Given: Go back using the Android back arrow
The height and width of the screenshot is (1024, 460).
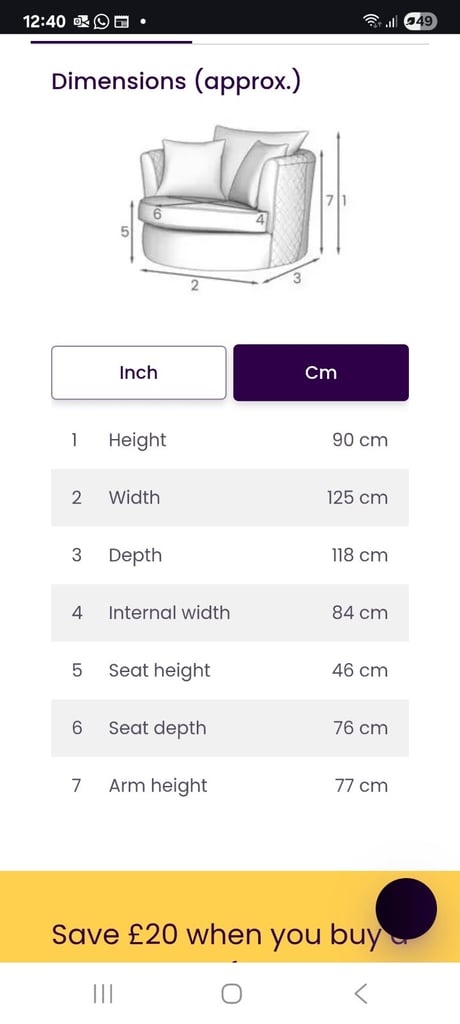Looking at the screenshot, I should coord(360,993).
